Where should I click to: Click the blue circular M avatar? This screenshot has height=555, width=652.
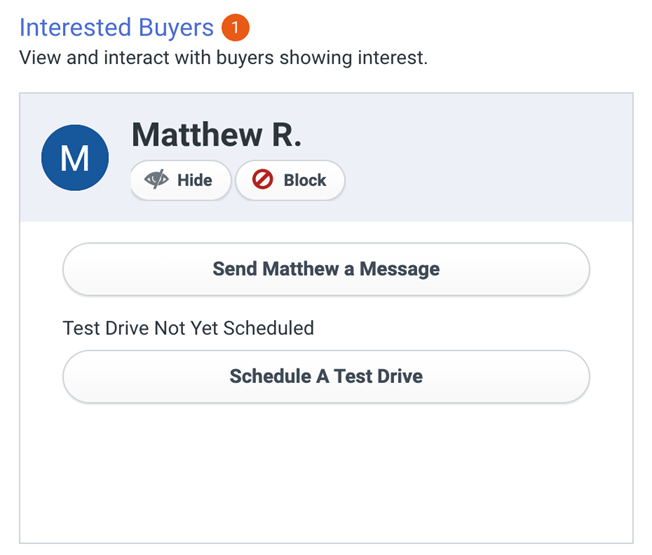pyautogui.click(x=75, y=157)
